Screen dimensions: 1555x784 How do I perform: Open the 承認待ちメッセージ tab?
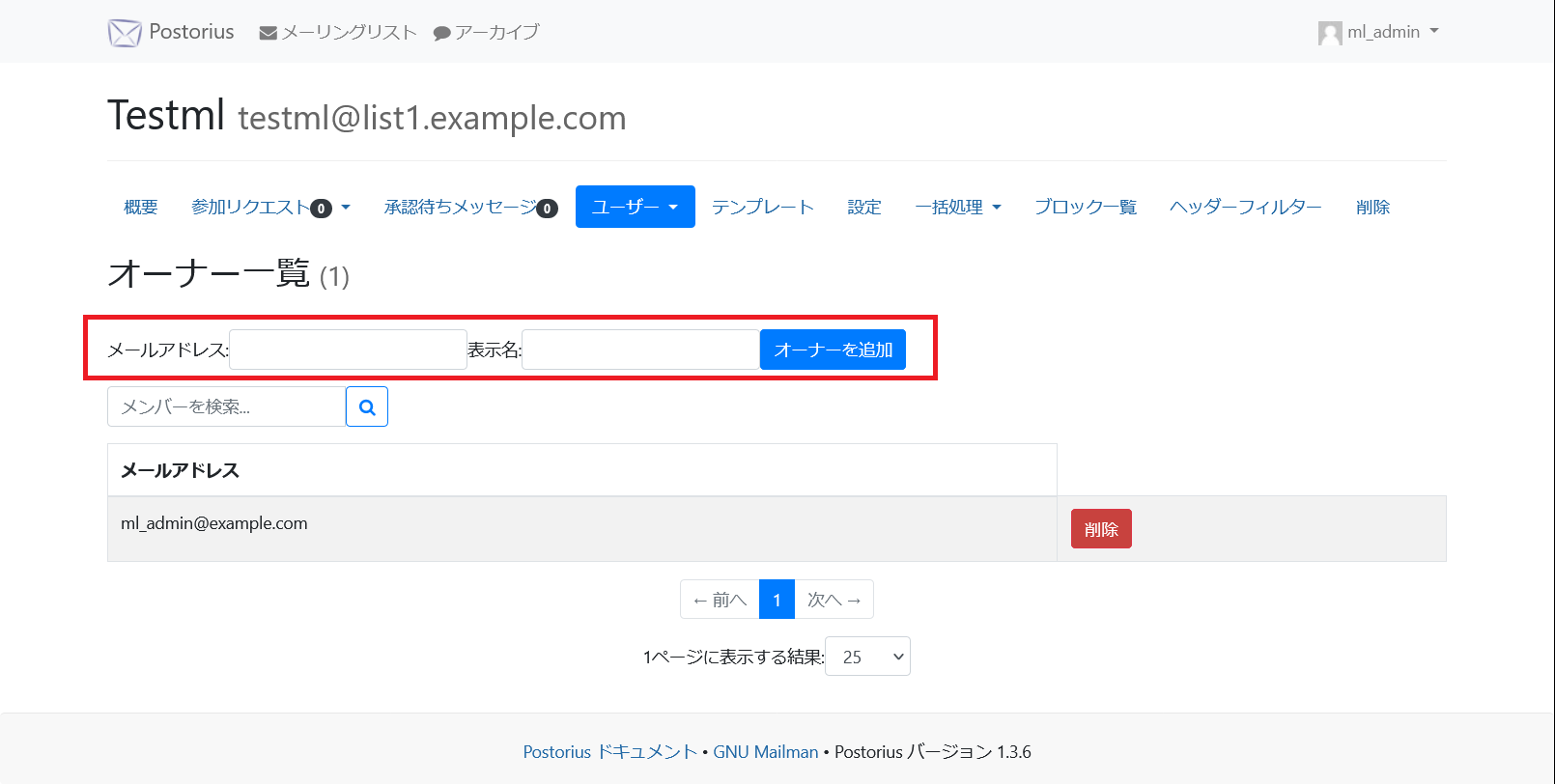tap(471, 207)
